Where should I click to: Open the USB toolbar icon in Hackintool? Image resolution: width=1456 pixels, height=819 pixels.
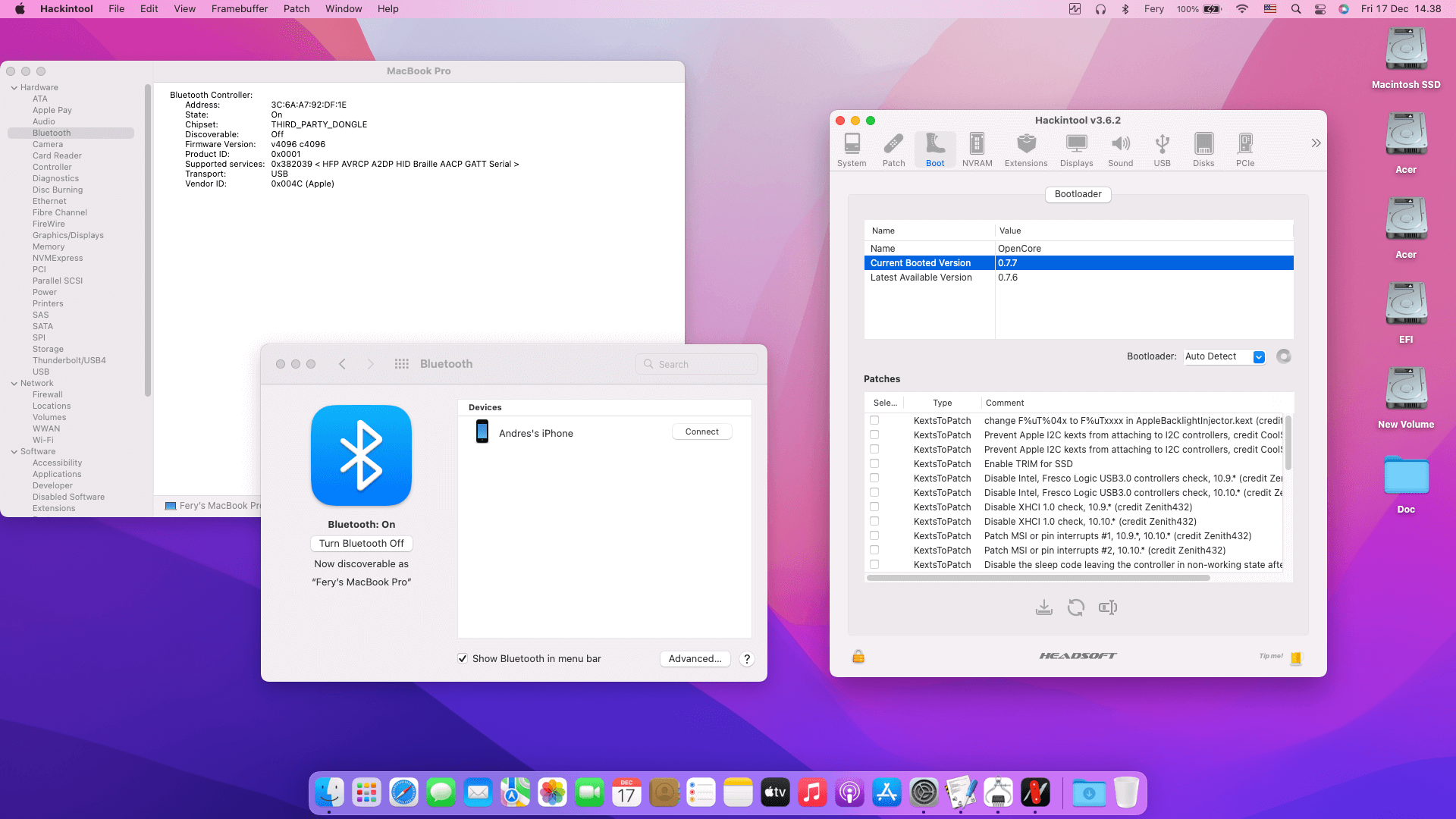[1162, 149]
